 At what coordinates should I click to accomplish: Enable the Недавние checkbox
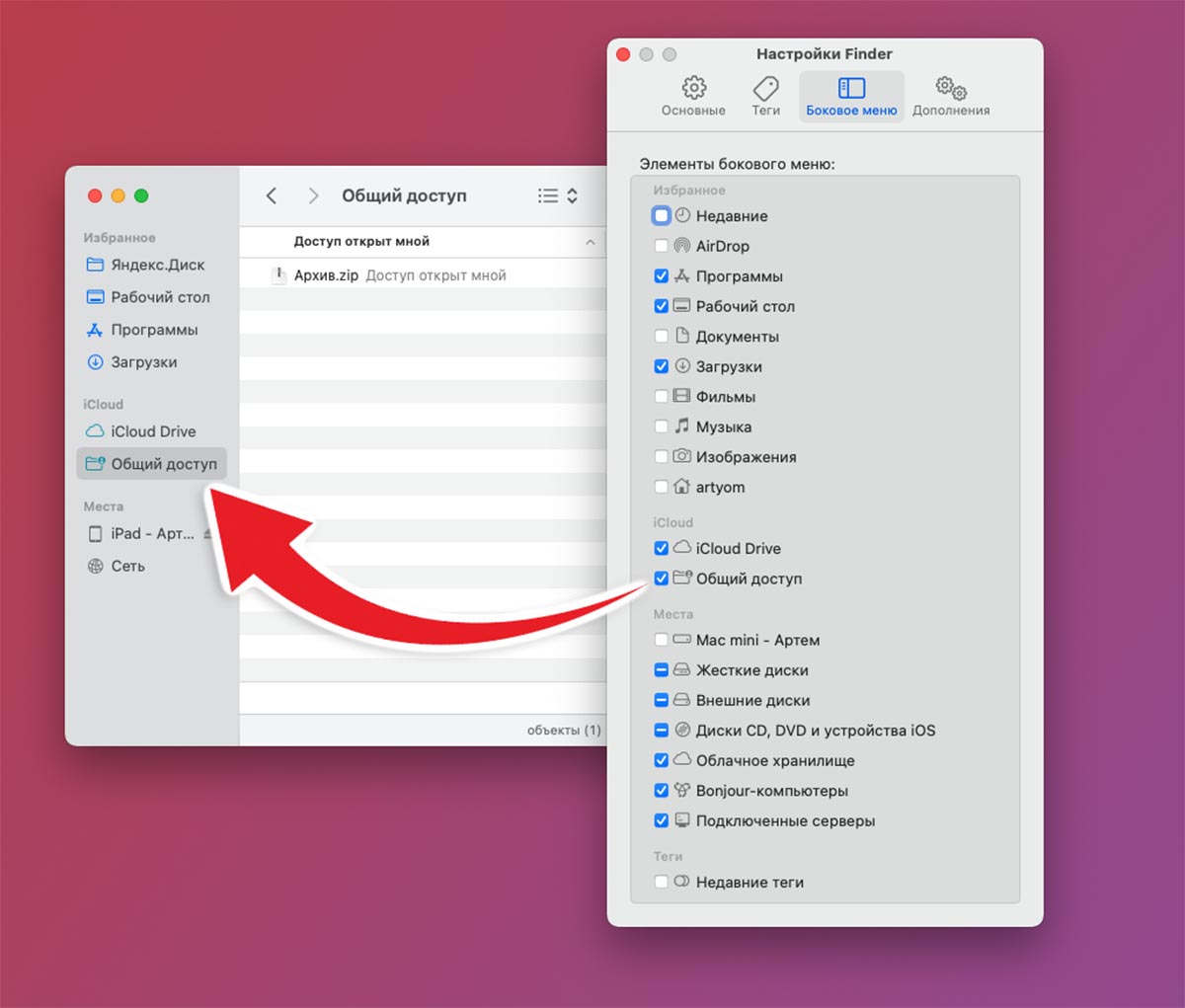point(662,215)
